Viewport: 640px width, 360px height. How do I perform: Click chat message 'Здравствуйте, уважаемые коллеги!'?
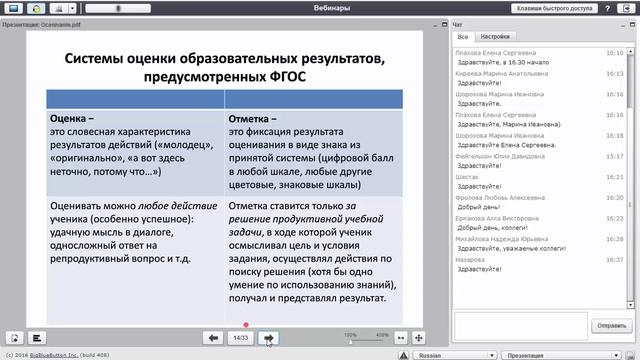click(x=511, y=249)
